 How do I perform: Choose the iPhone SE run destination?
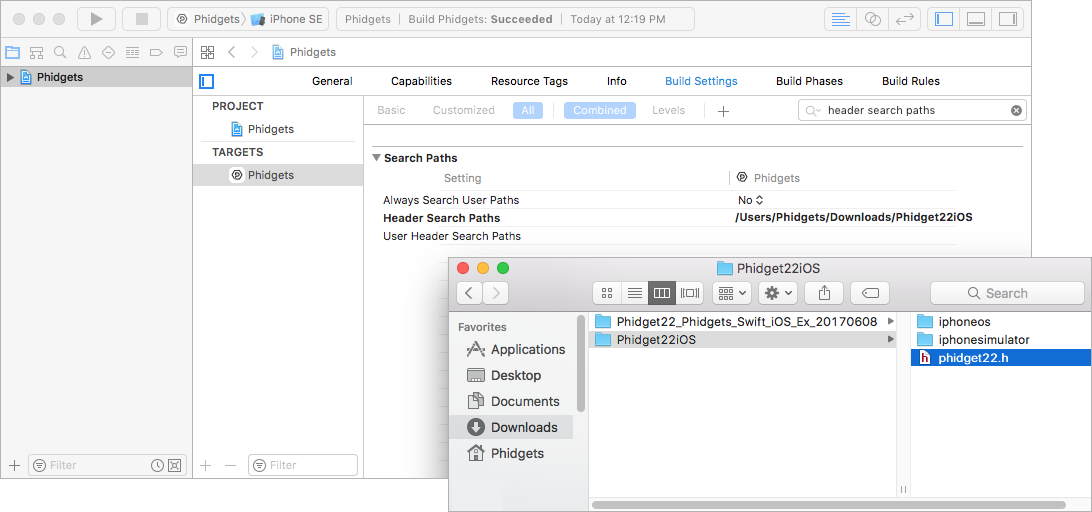click(x=286, y=19)
